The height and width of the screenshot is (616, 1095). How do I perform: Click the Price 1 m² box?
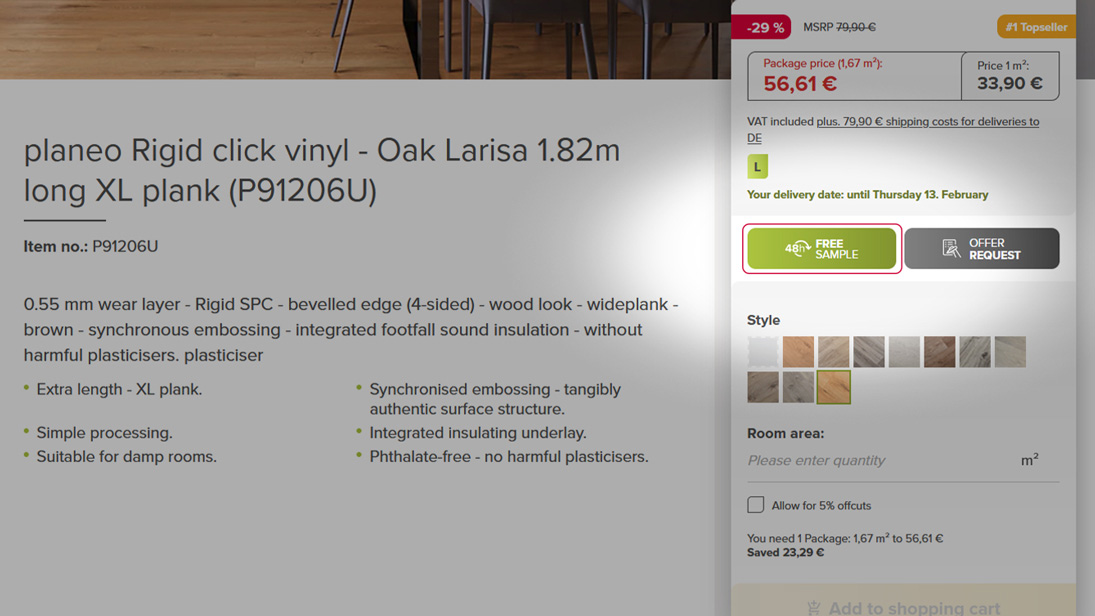[x=1010, y=76]
